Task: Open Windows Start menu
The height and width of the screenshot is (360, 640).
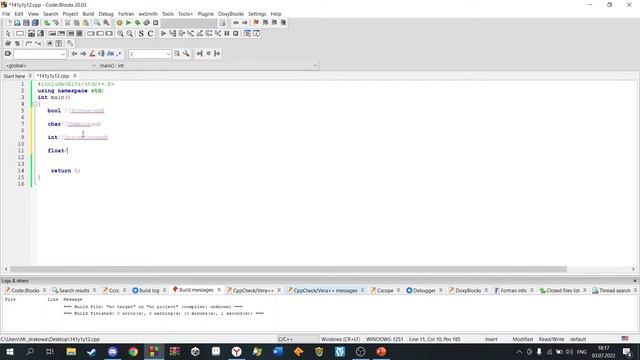Action: click(9, 351)
